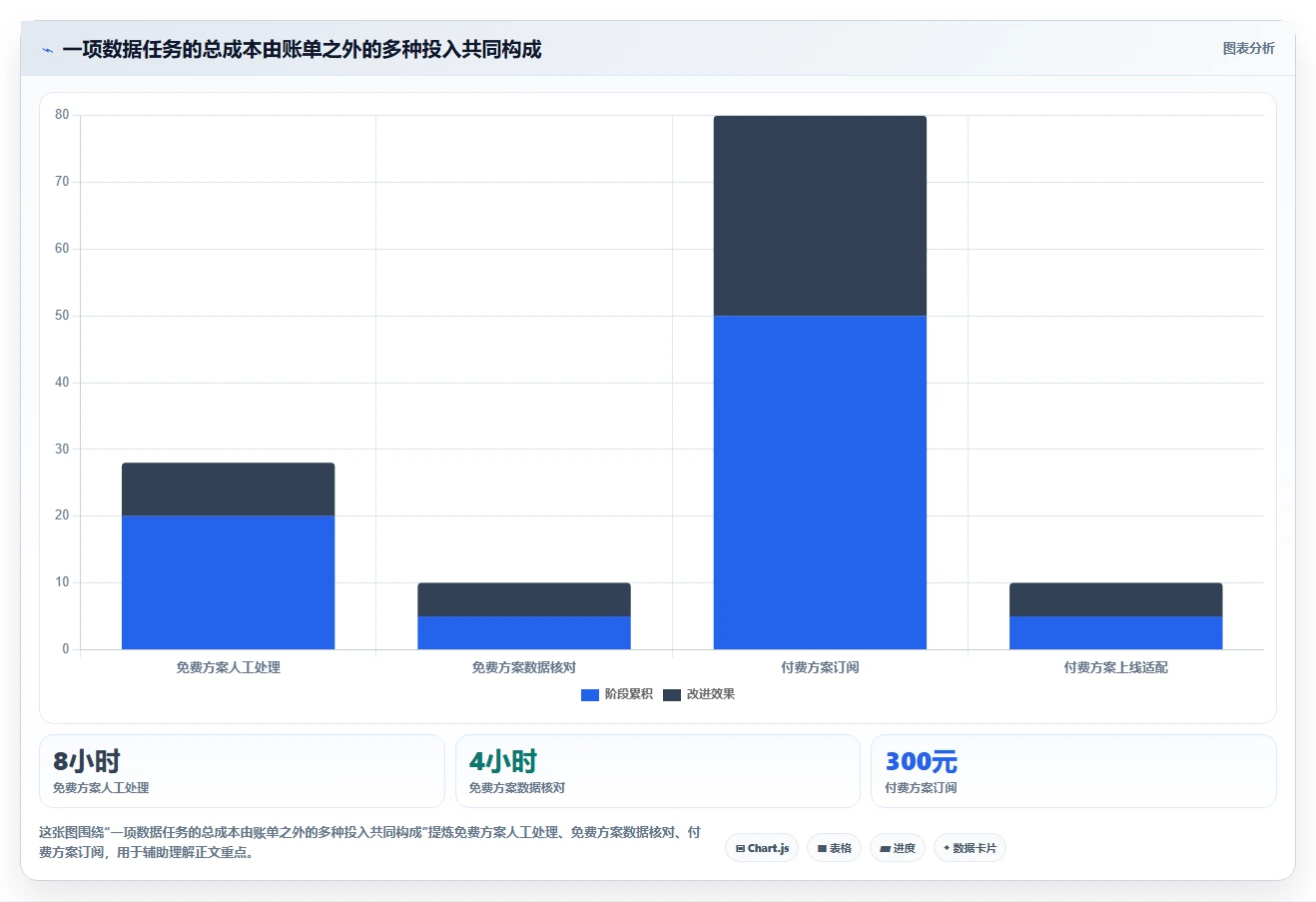This screenshot has width=1316, height=902.
Task: Open the 300元 stat card
Action: pyautogui.click(x=1073, y=771)
